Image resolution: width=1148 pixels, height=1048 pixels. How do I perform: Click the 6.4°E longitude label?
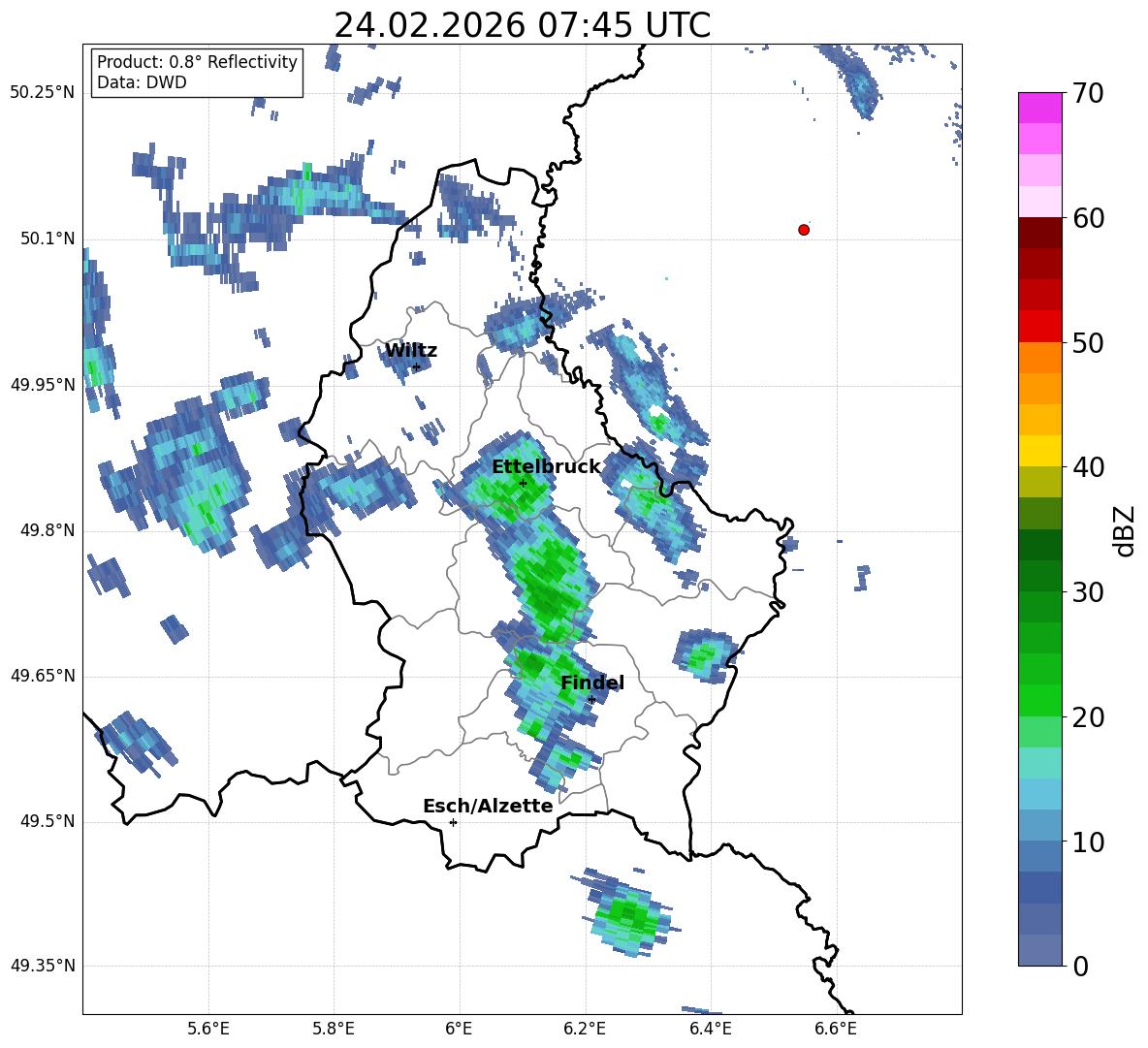click(710, 1029)
